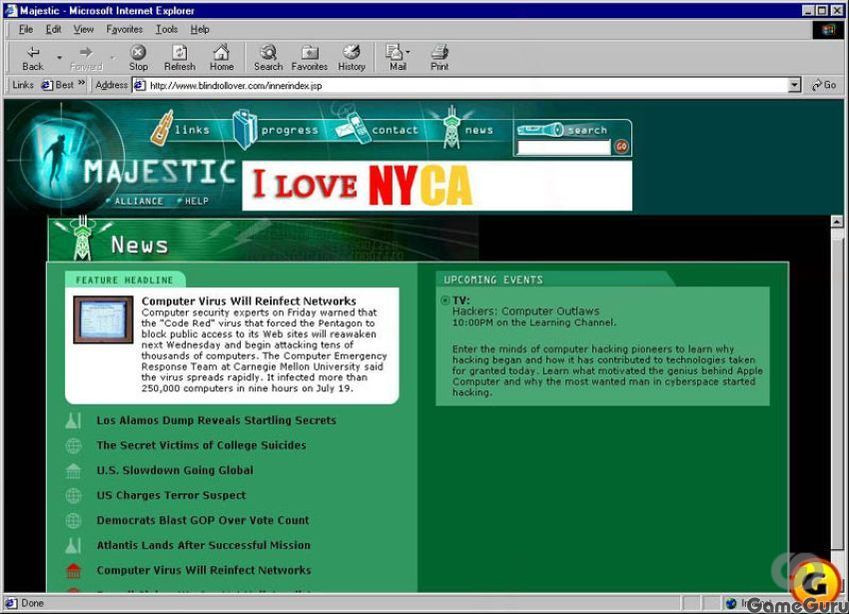
Task: Click building icon beside U.S. Slowdown headline
Action: click(x=73, y=471)
